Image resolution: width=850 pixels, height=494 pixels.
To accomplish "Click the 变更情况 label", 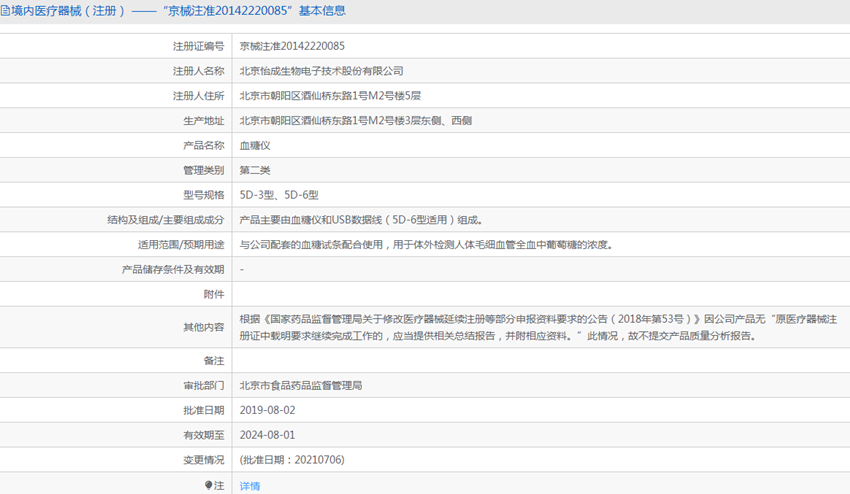I will 203,460.
